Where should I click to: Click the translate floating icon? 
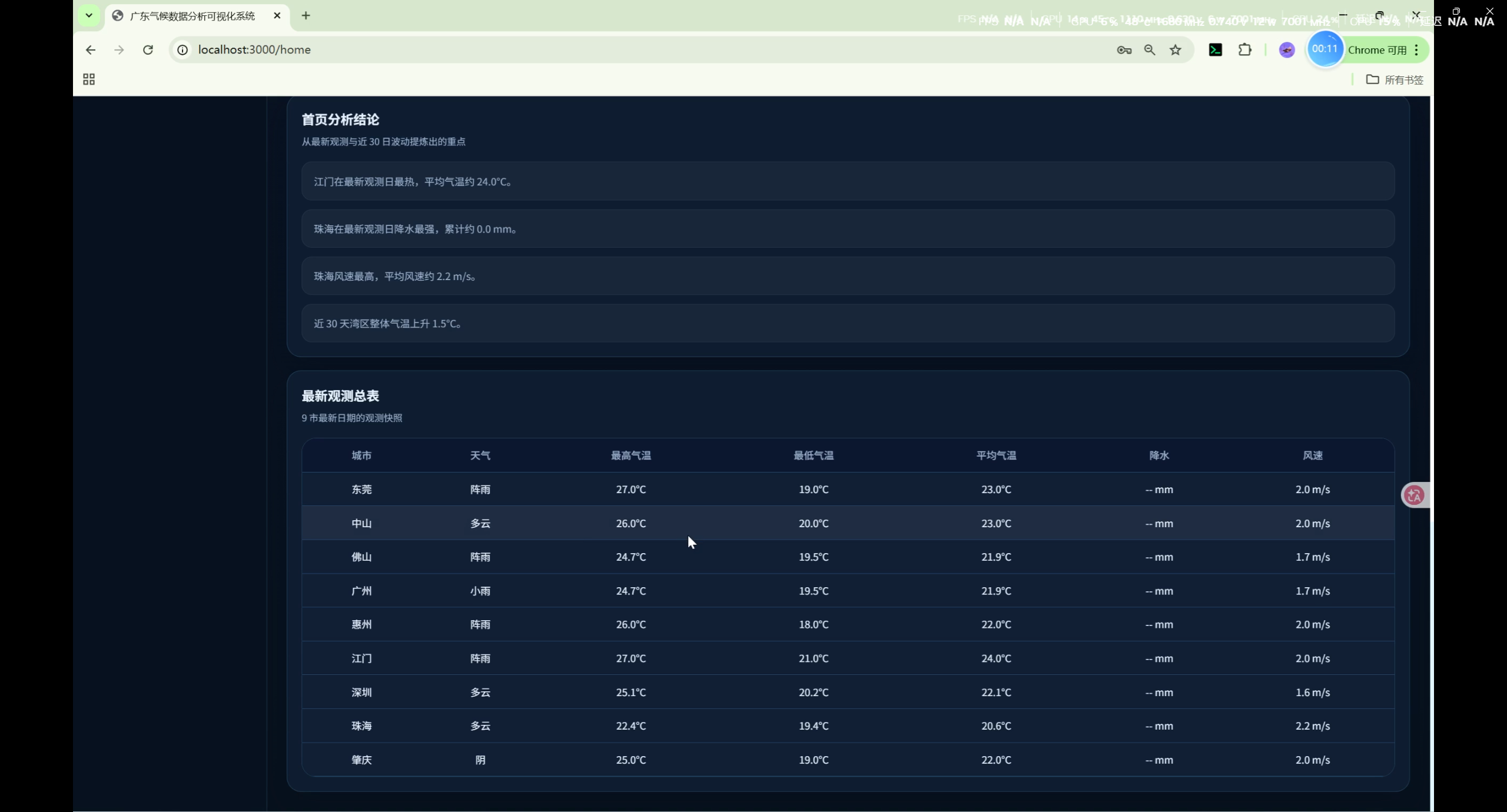[x=1414, y=495]
